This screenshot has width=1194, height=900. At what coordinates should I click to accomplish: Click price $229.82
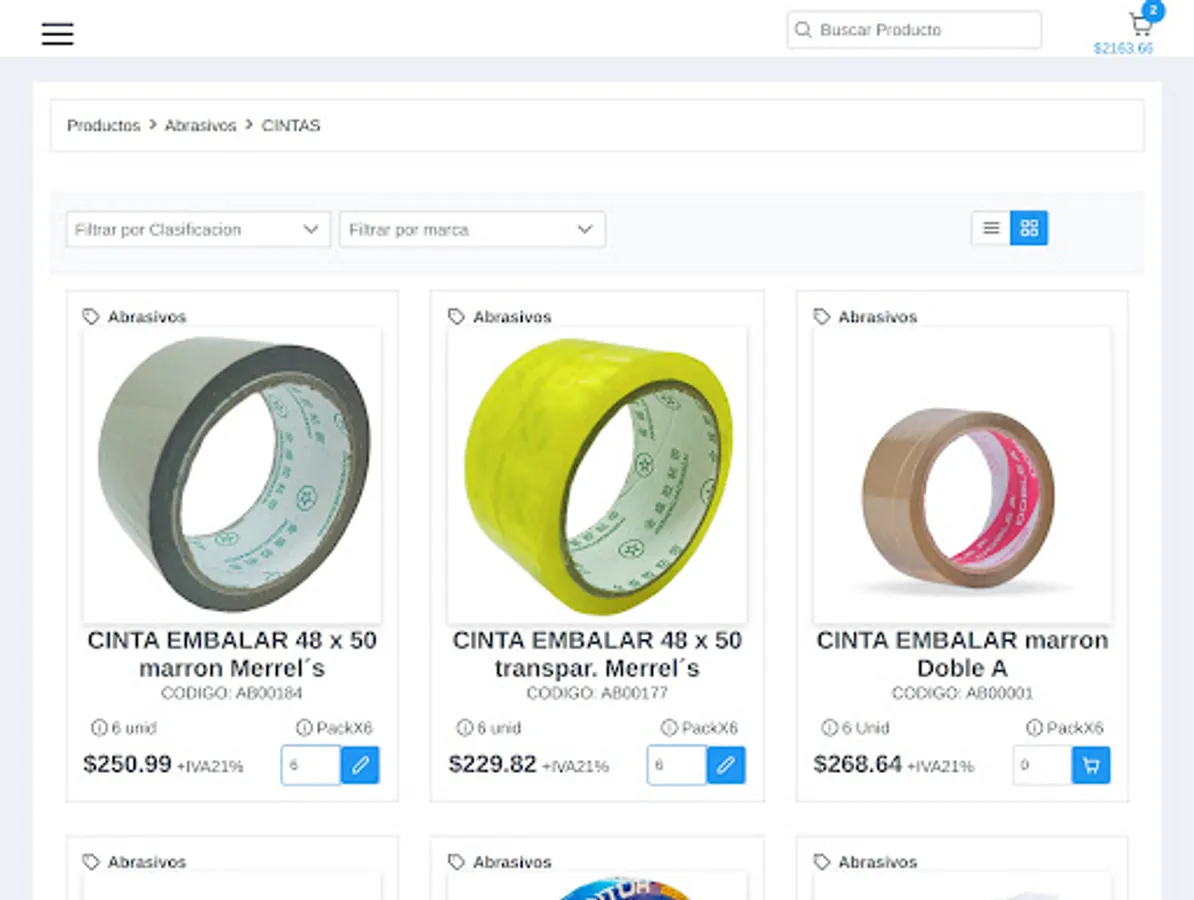tap(493, 764)
